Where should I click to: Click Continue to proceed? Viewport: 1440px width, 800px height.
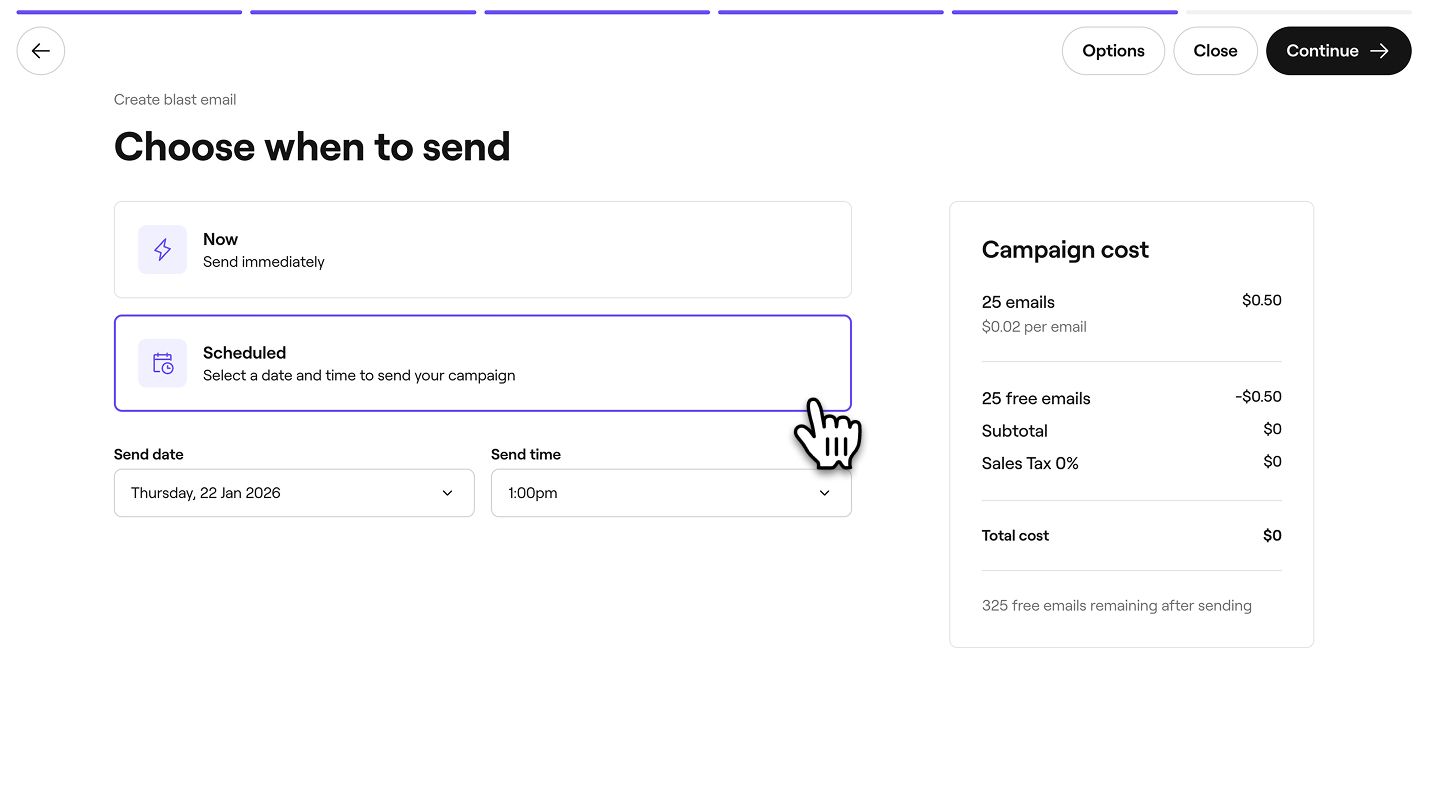point(1322,51)
